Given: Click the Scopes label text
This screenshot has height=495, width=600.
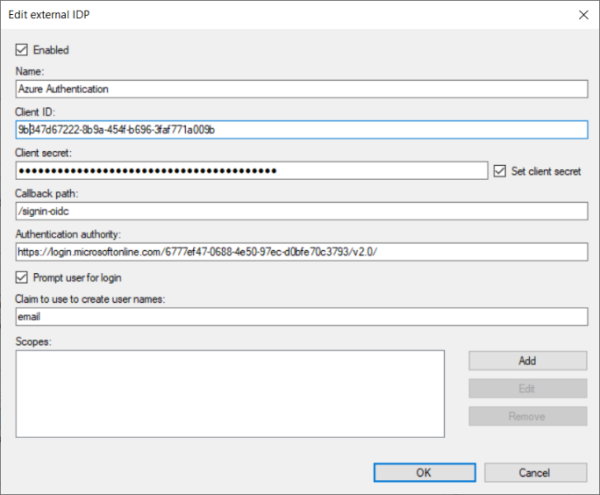Looking at the screenshot, I should pyautogui.click(x=35, y=340).
